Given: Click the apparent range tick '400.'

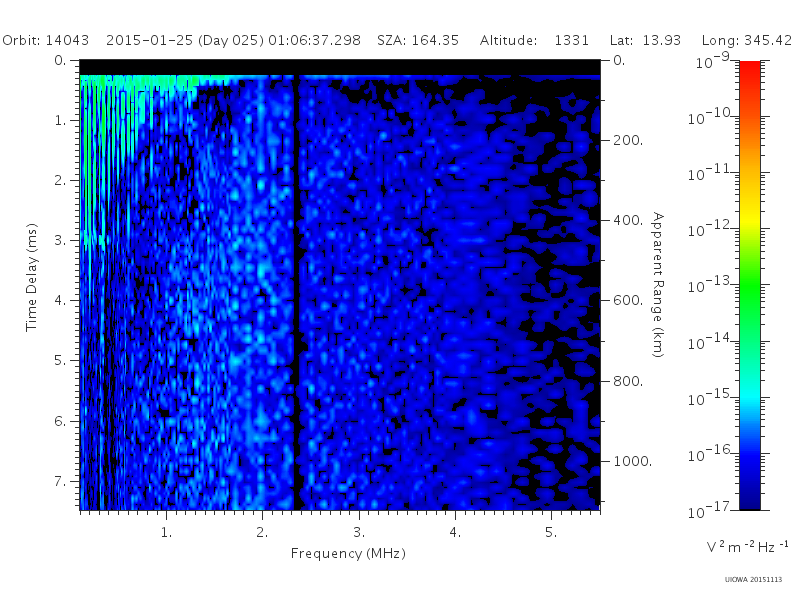Looking at the screenshot, I should coord(628,220).
